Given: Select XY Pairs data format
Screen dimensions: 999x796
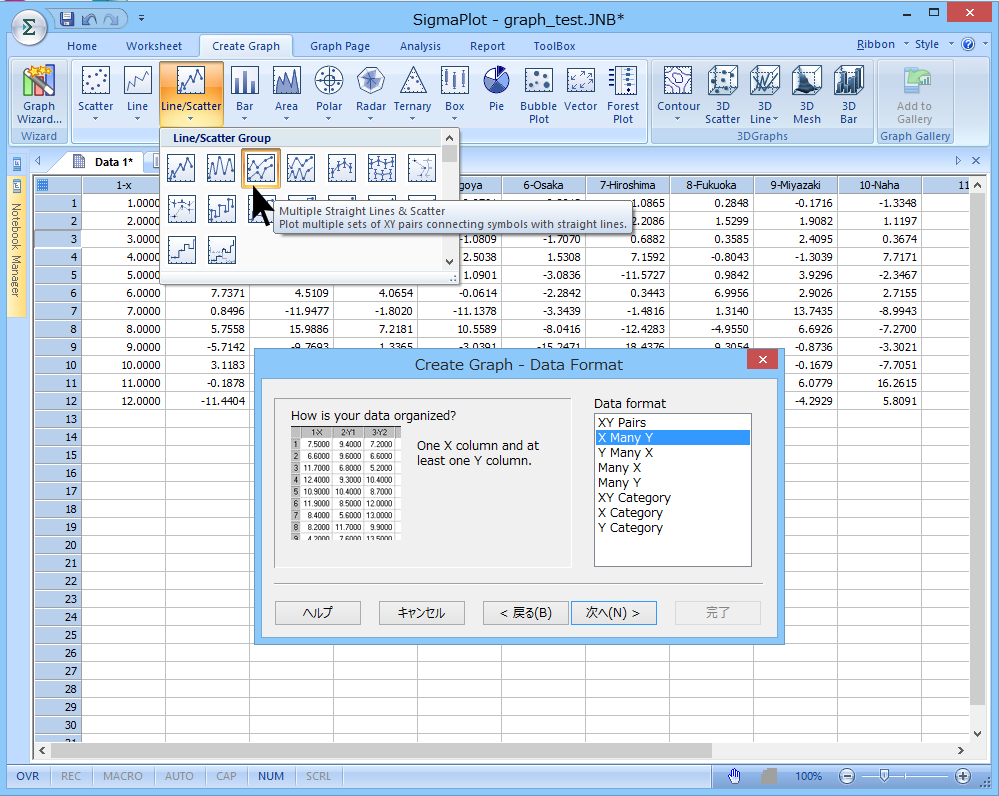Looking at the screenshot, I should tap(622, 423).
